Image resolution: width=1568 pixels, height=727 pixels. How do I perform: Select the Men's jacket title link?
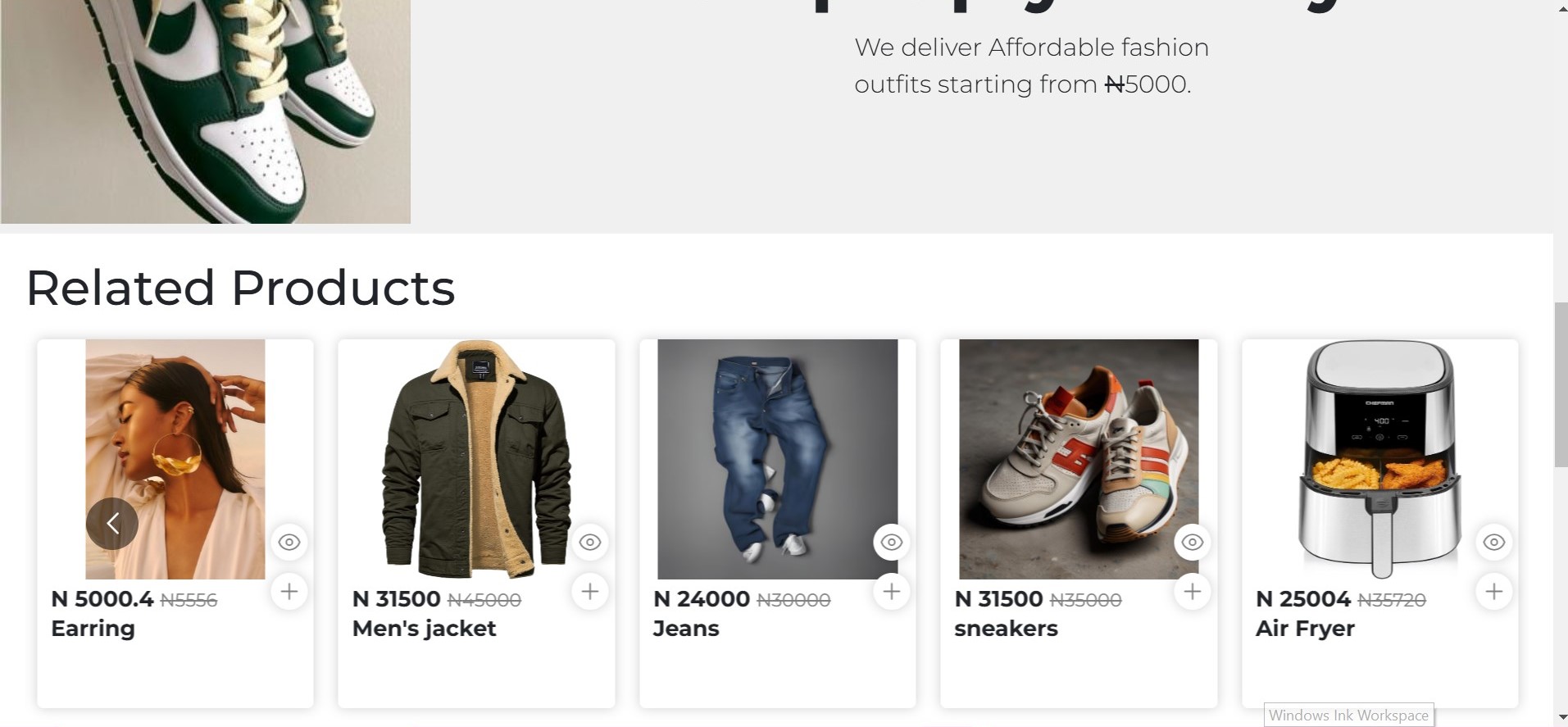click(423, 628)
